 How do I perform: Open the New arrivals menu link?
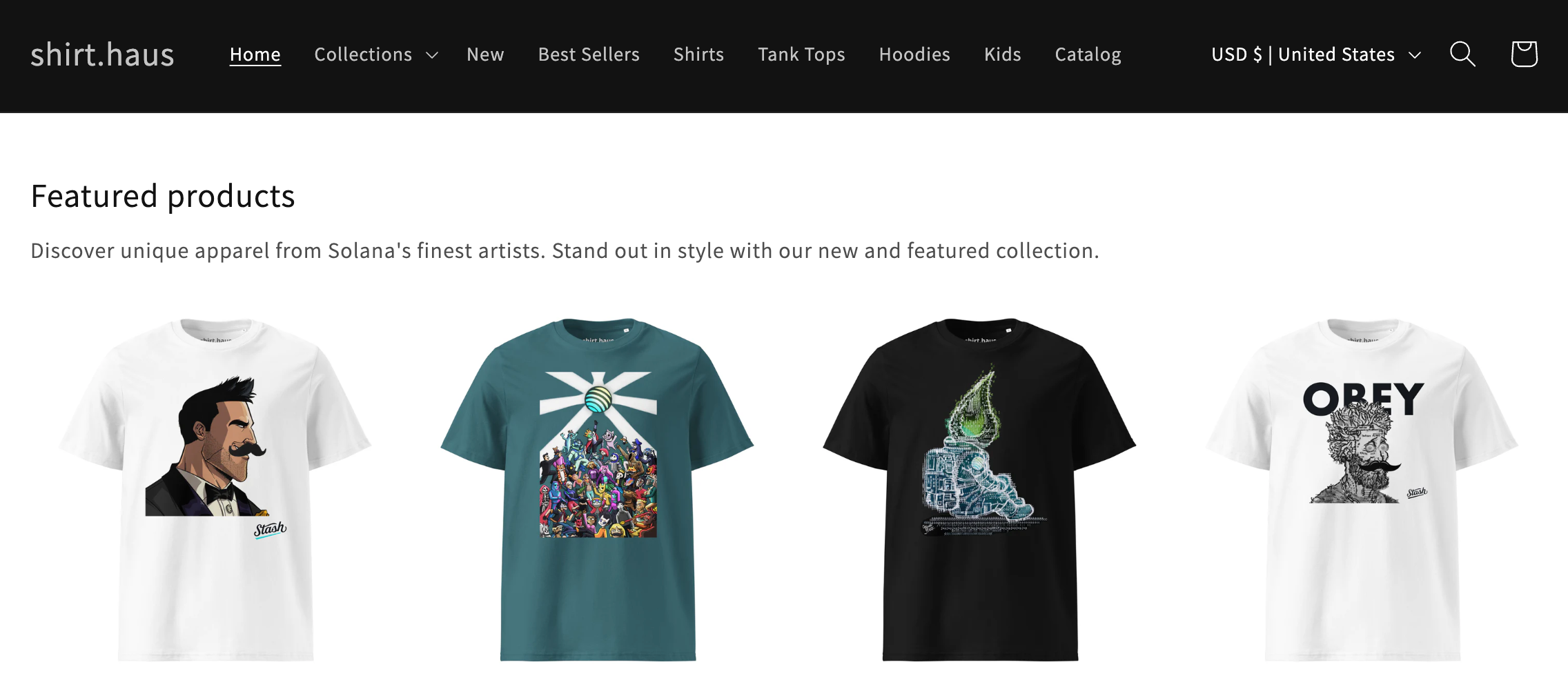click(485, 54)
